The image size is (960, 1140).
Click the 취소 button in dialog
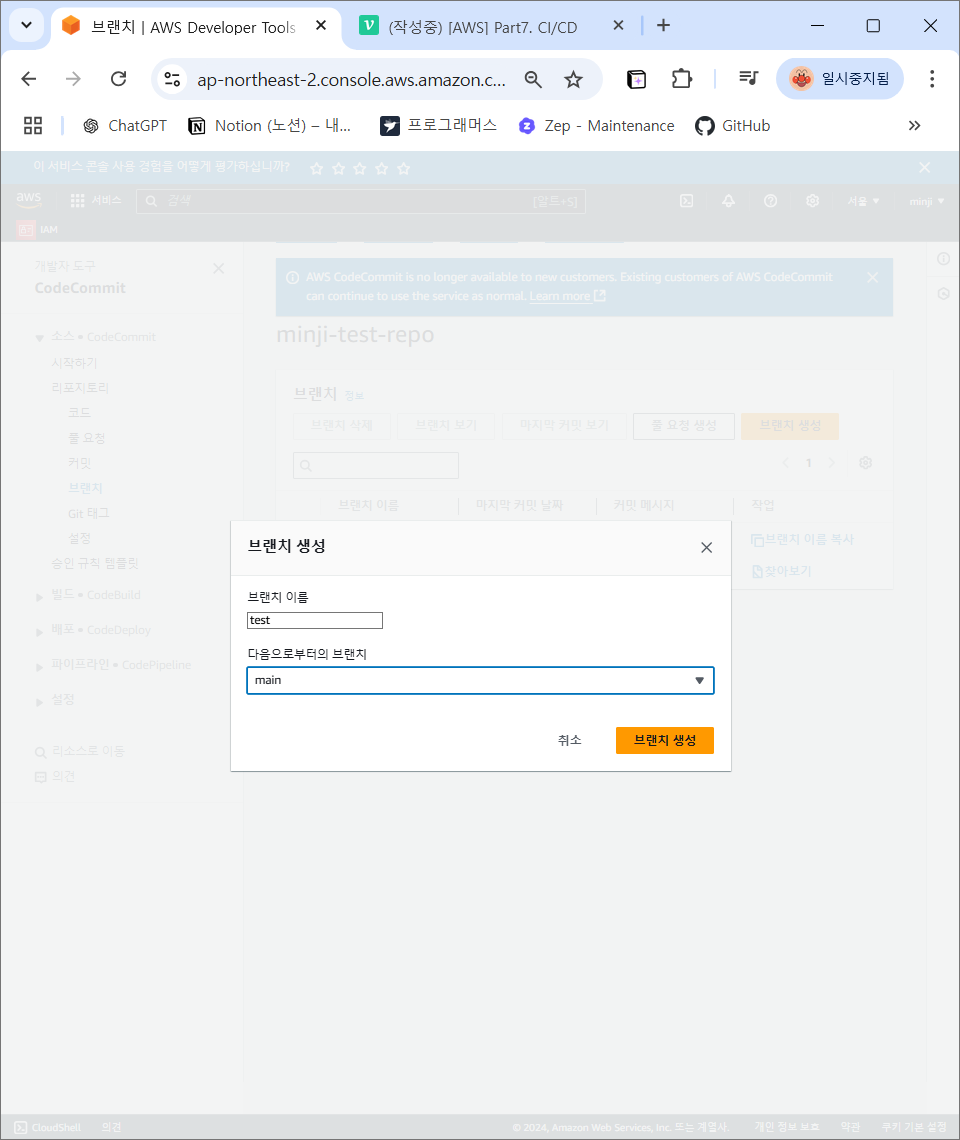click(x=569, y=740)
